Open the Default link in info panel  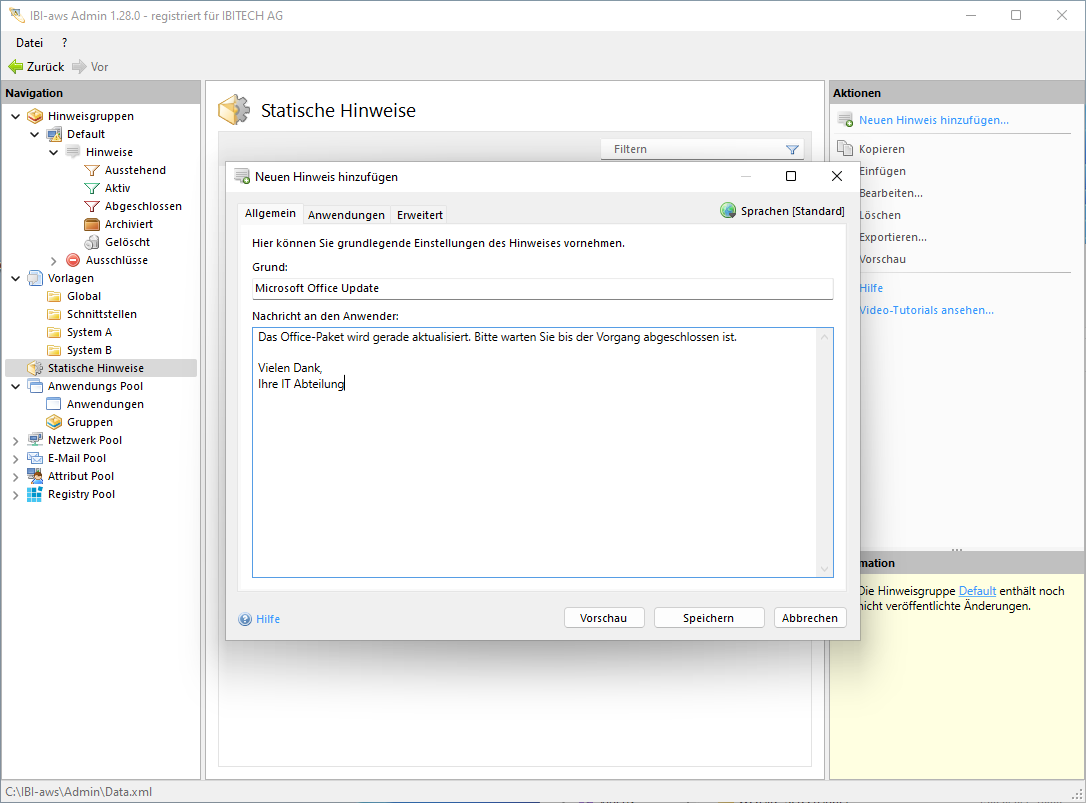pyautogui.click(x=977, y=591)
